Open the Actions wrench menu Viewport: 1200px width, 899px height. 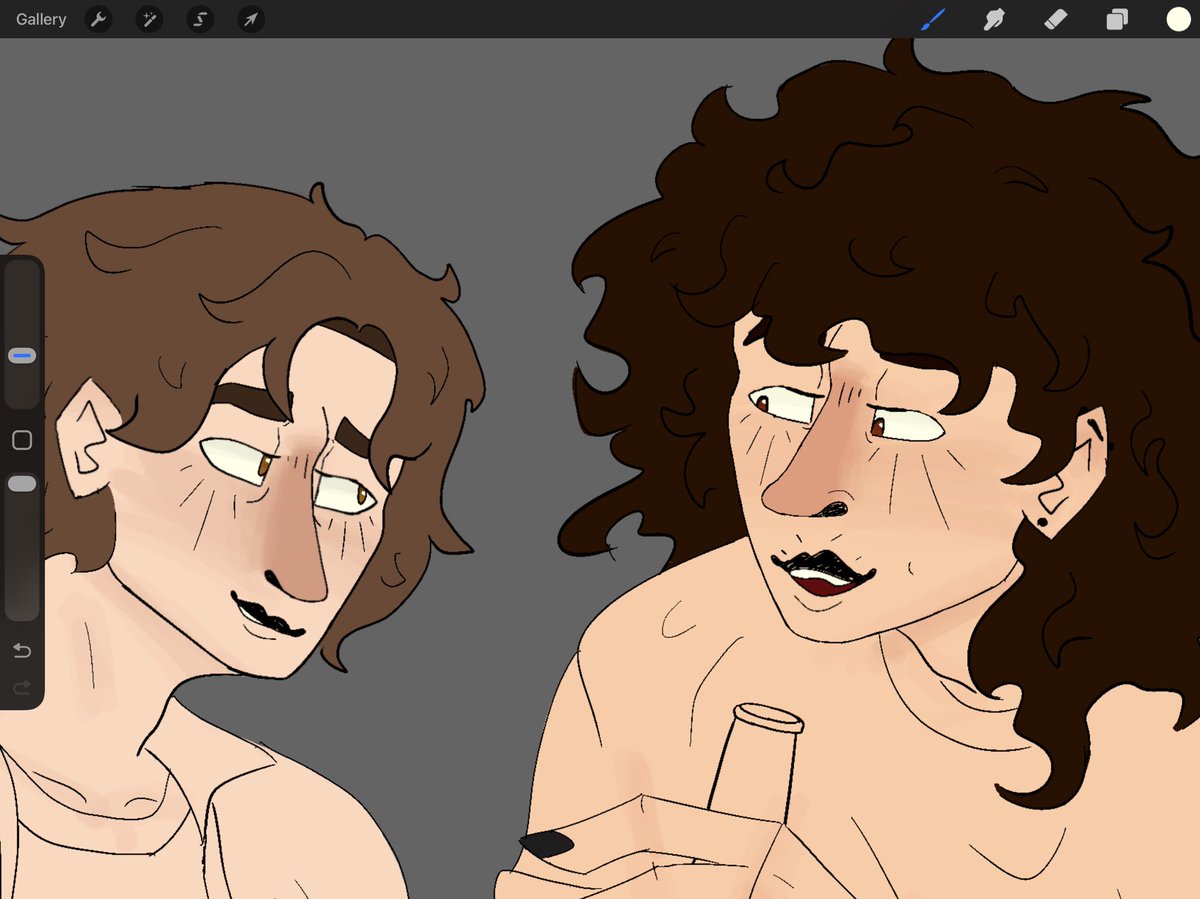click(x=98, y=19)
